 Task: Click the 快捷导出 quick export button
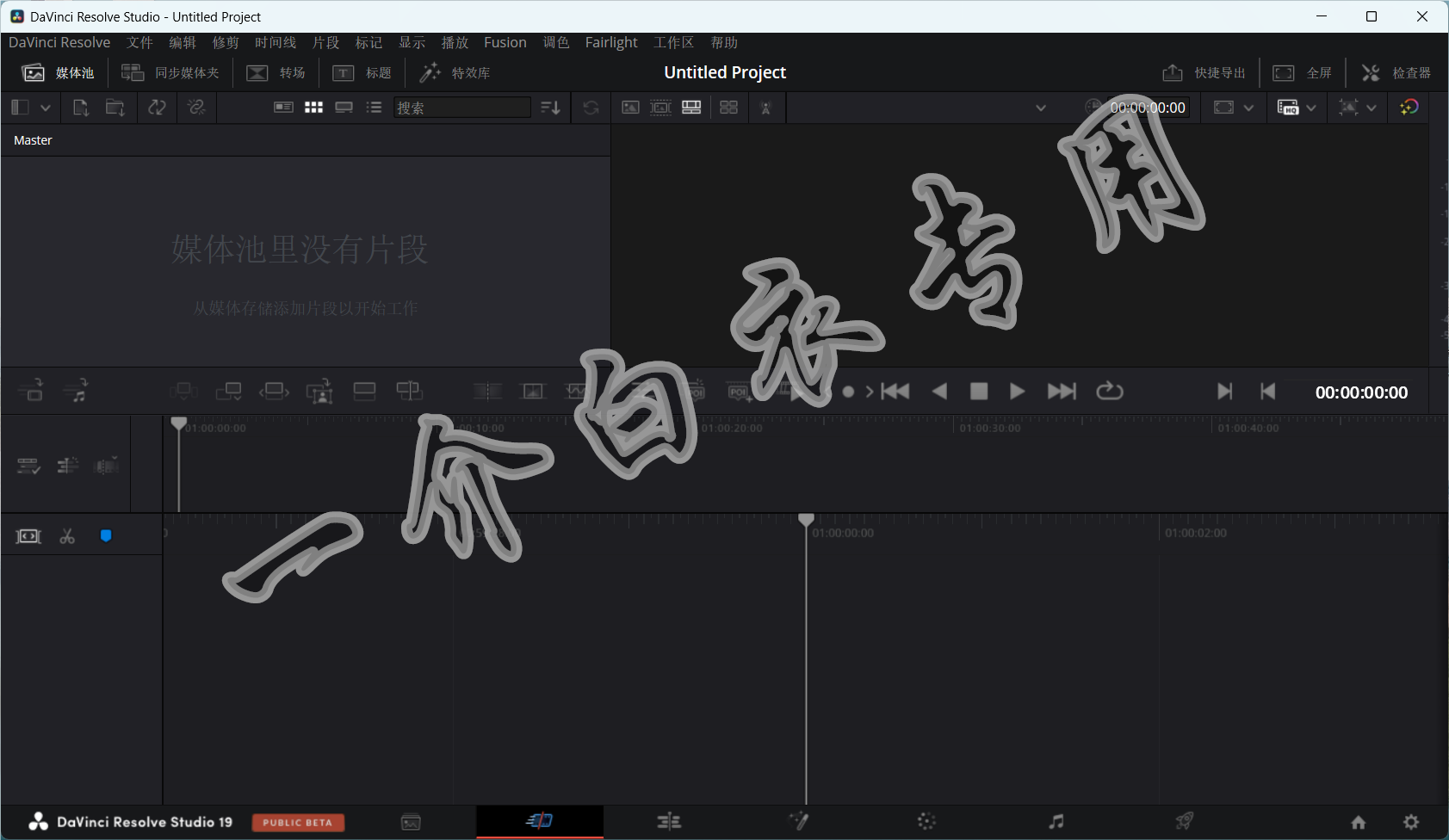point(1204,73)
